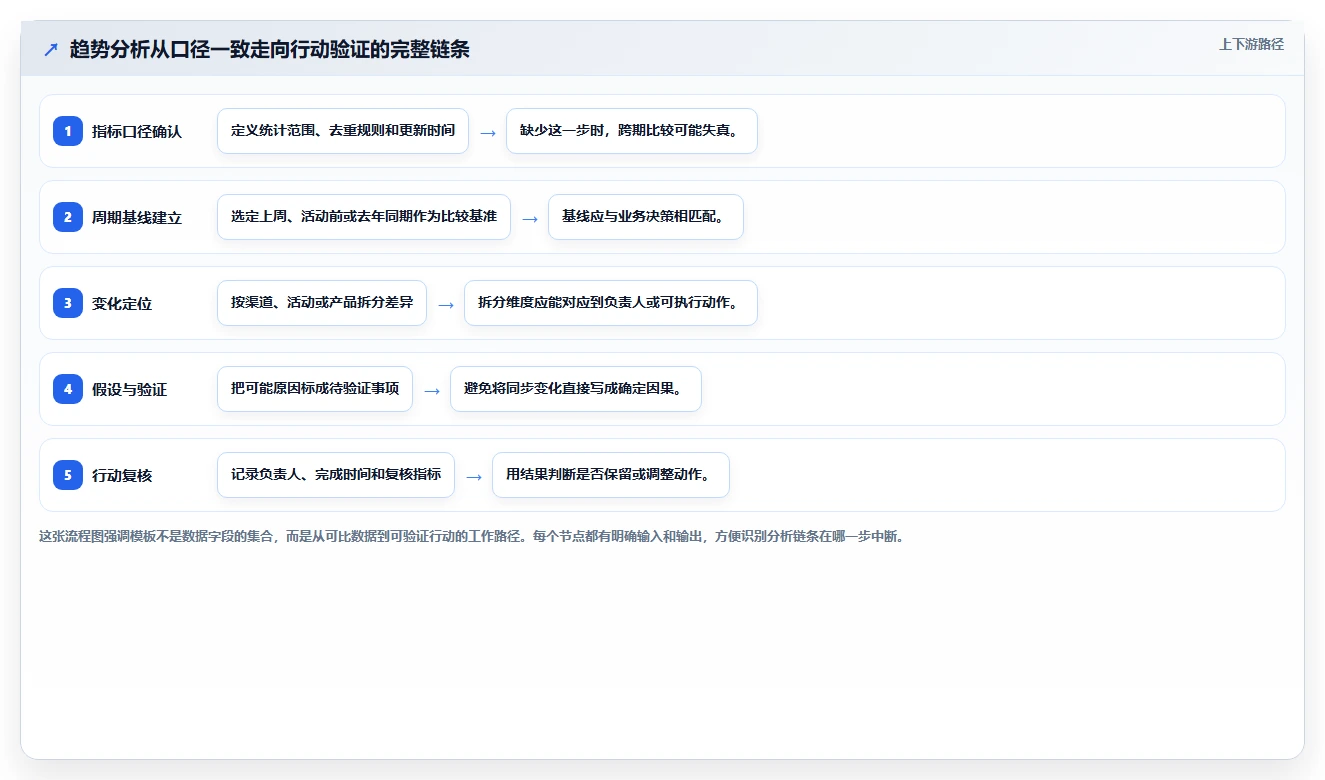
Task: Click the box 按渠道、活动或产品拆分差异
Action: coord(322,303)
